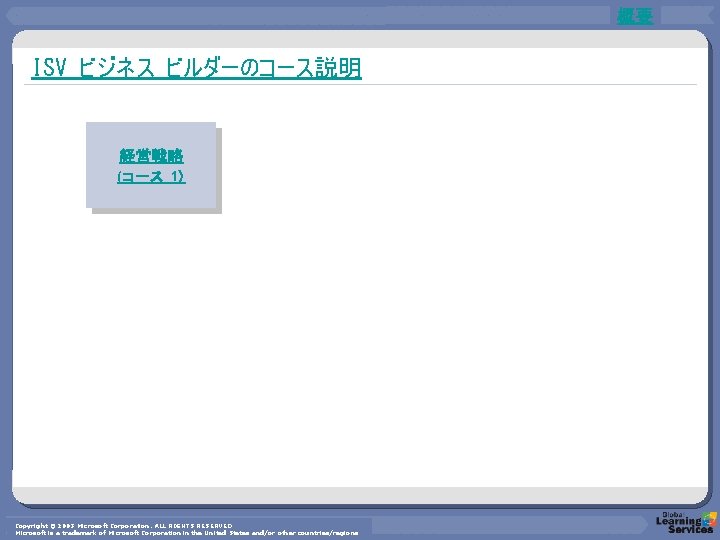Open the 経営戦略 course link
This screenshot has width=720, height=540.
(x=151, y=156)
